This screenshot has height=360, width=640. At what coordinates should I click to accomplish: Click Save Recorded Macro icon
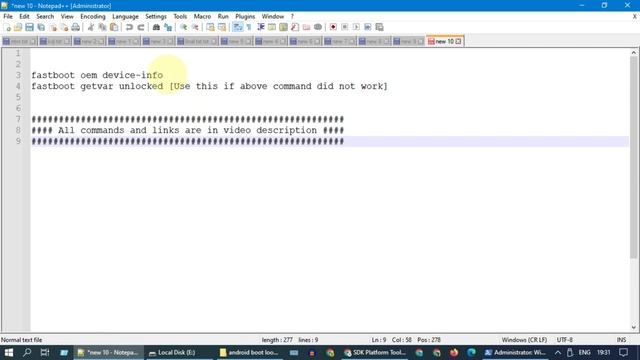[x=379, y=27]
